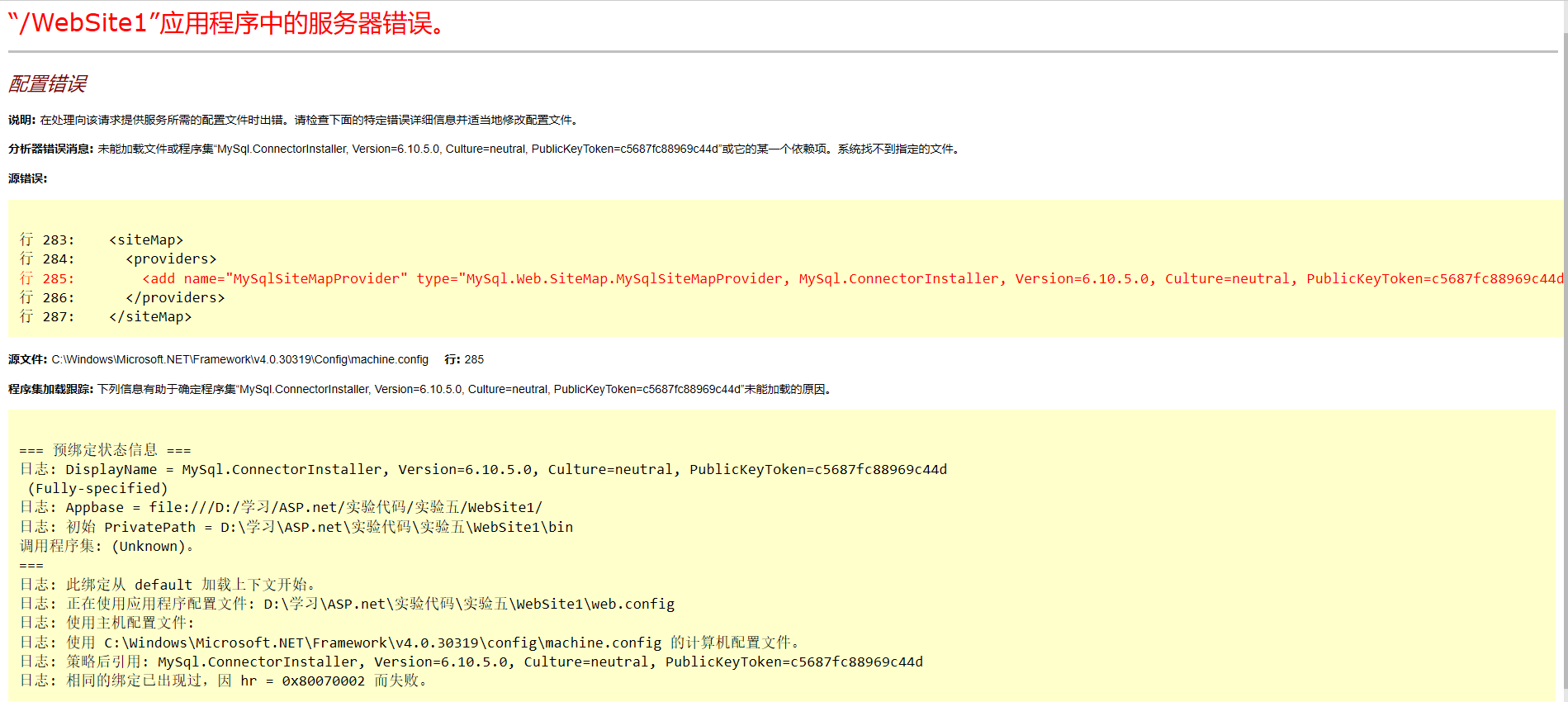The height and width of the screenshot is (702, 1568).
Task: Click the hr = 0x80070002 failure log line
Action: click(x=224, y=681)
